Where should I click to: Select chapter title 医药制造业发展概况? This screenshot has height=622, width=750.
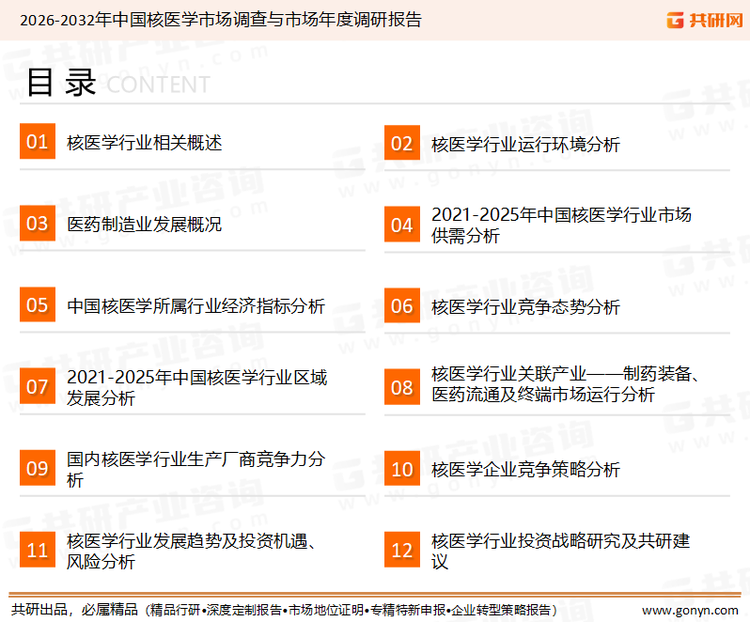pyautogui.click(x=144, y=224)
